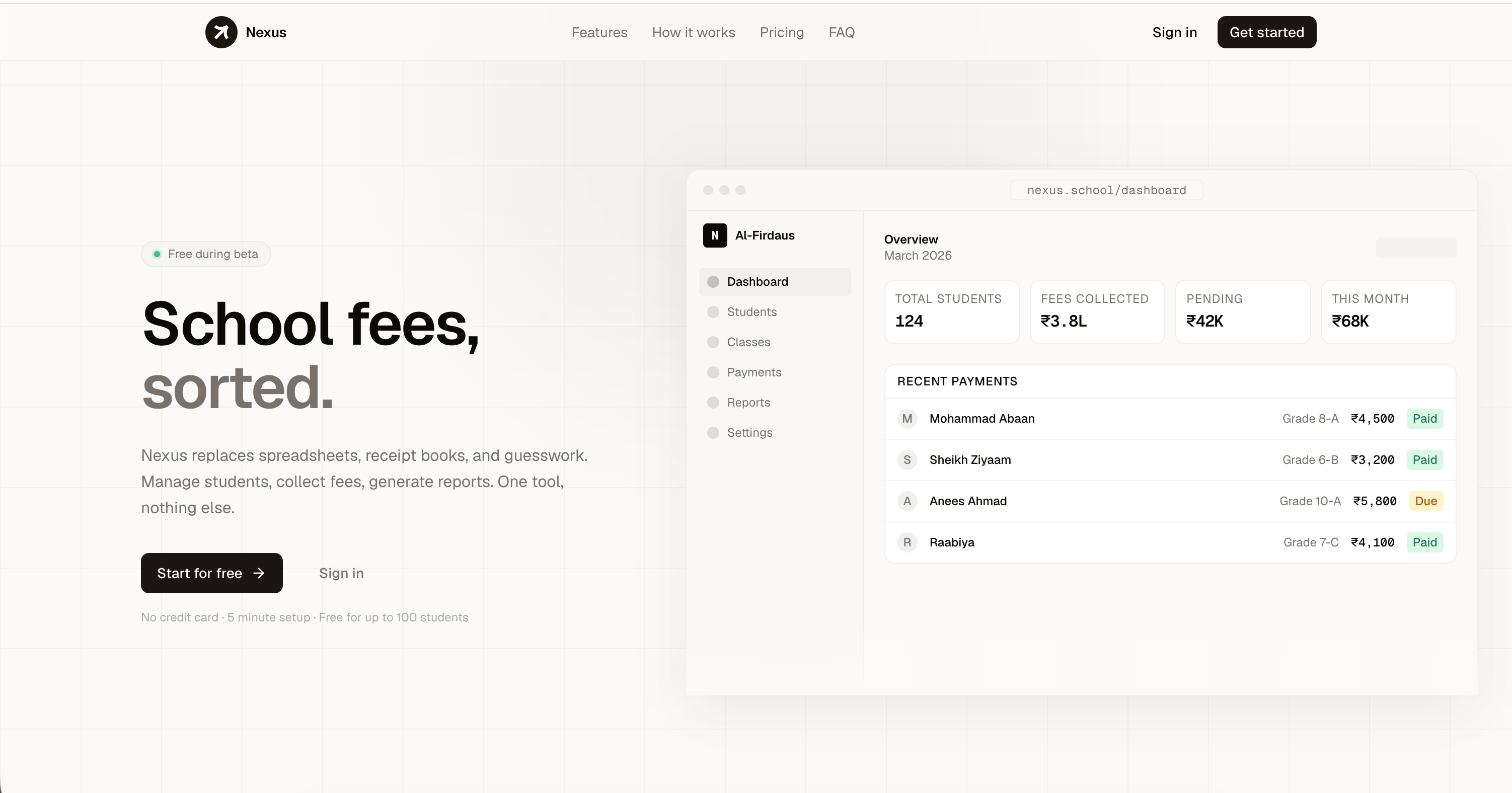
Task: Open the Al-Firdaus school avatar
Action: [714, 235]
